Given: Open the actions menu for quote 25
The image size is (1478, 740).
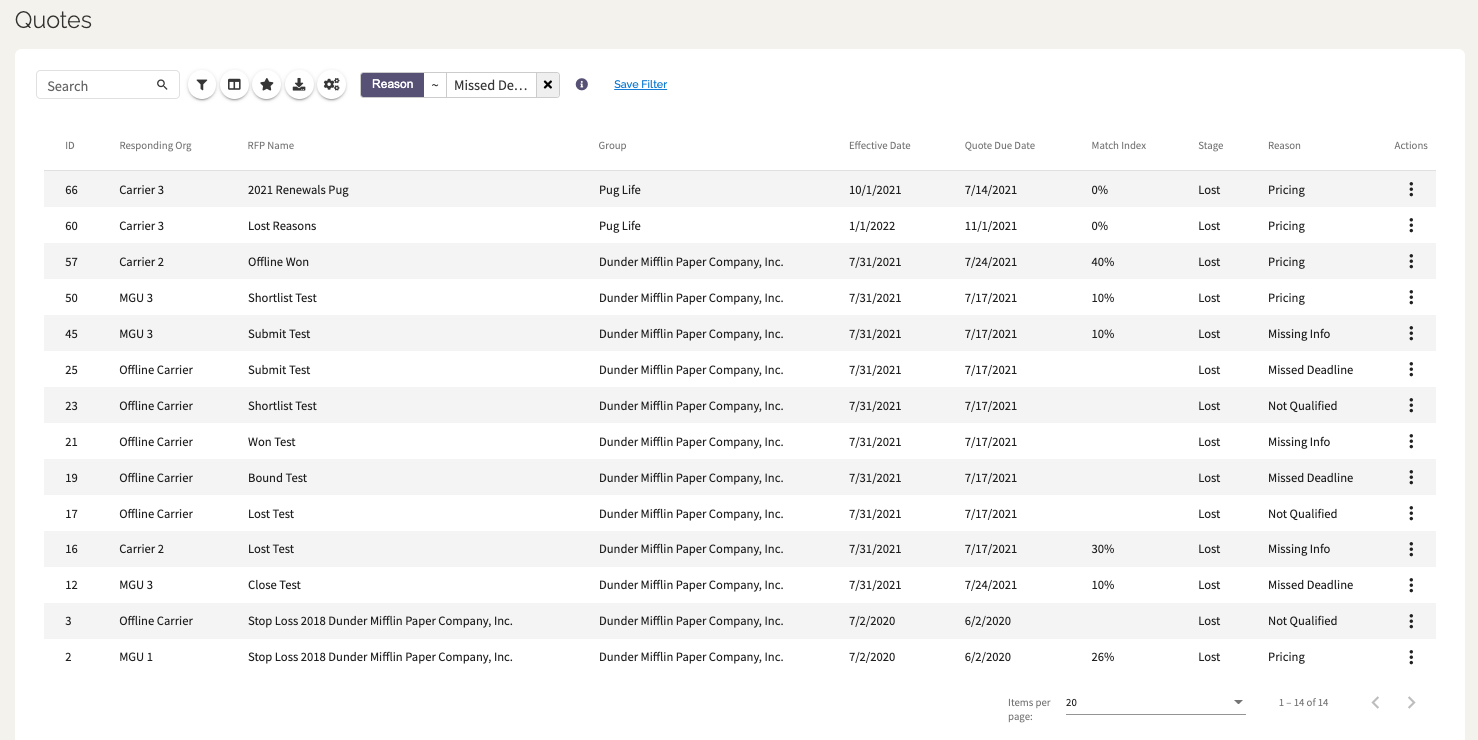Looking at the screenshot, I should click(x=1411, y=370).
